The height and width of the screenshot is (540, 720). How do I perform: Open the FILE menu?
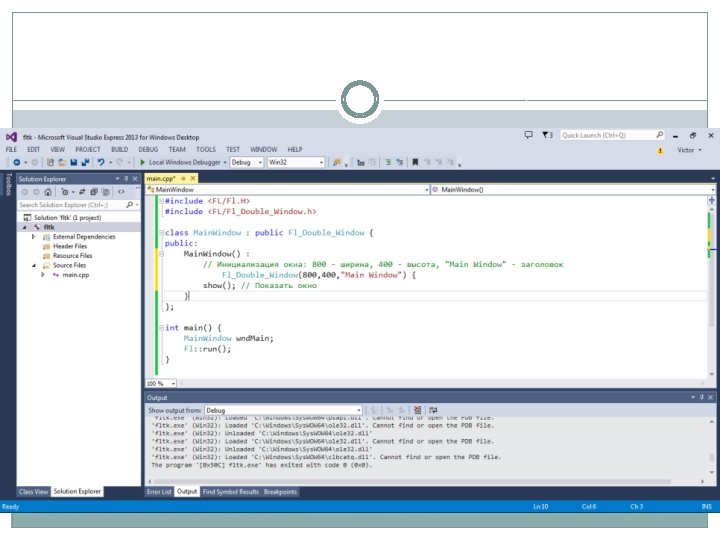coord(11,150)
